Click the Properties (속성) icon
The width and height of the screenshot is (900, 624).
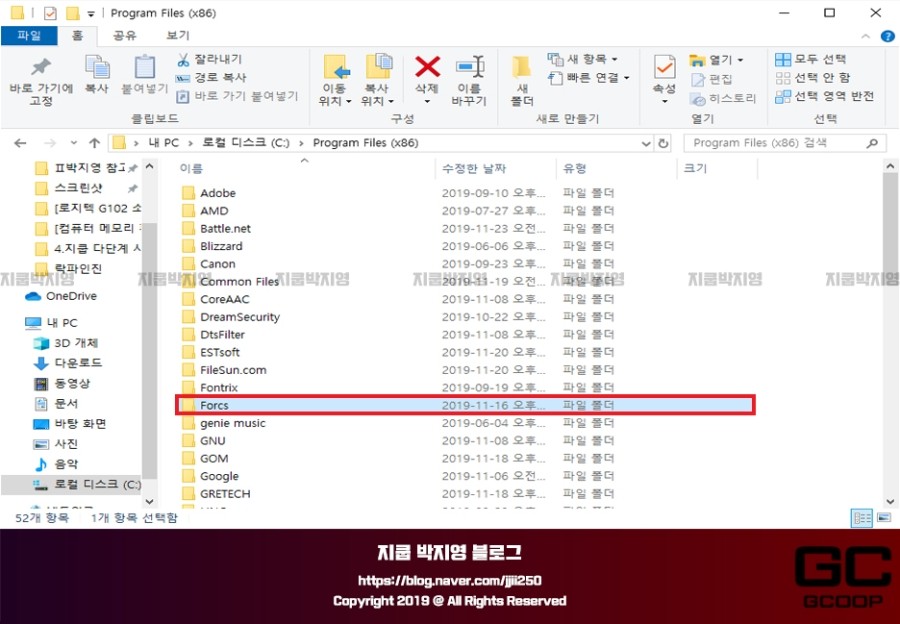(663, 68)
